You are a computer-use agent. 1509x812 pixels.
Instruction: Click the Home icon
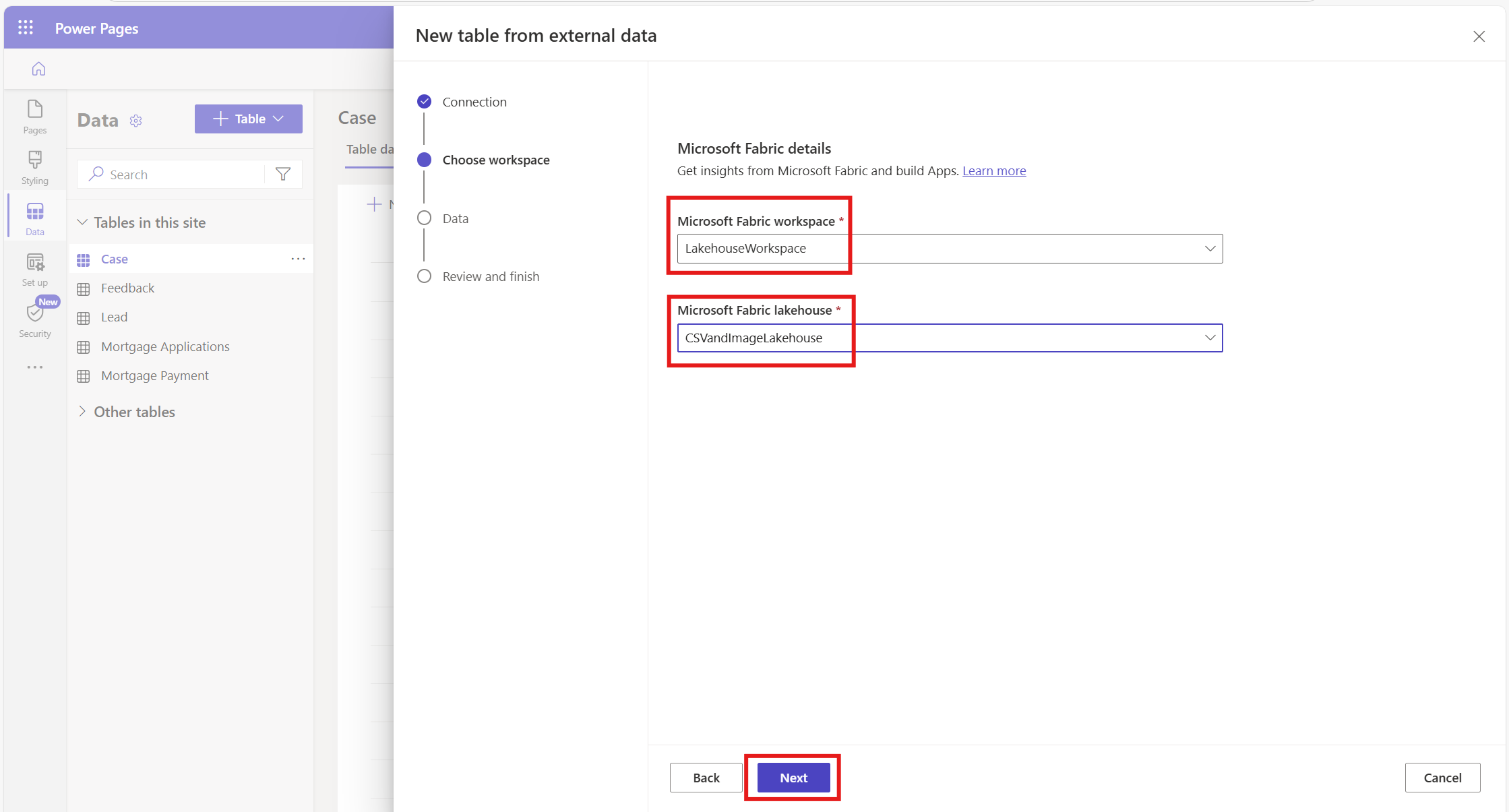coord(38,69)
